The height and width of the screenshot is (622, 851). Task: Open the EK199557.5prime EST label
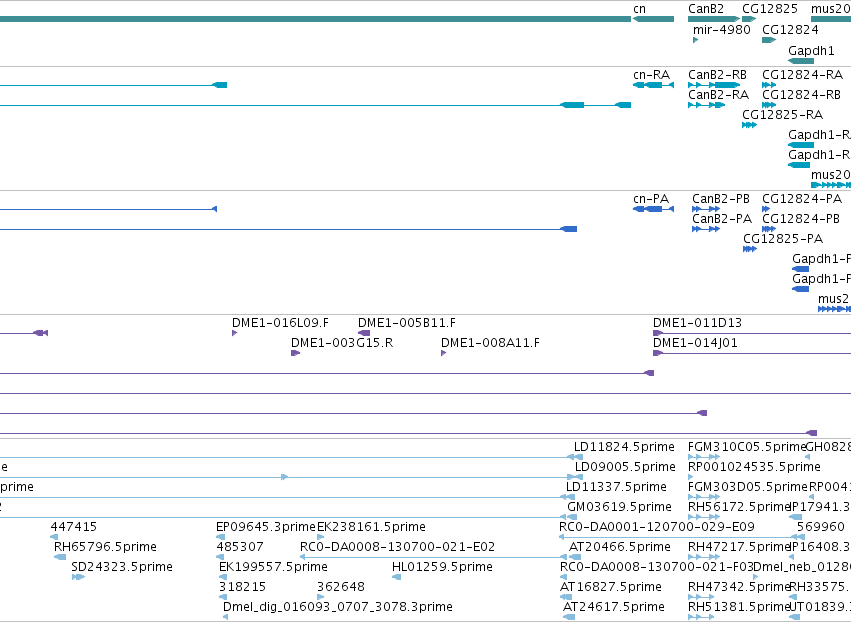(x=273, y=567)
